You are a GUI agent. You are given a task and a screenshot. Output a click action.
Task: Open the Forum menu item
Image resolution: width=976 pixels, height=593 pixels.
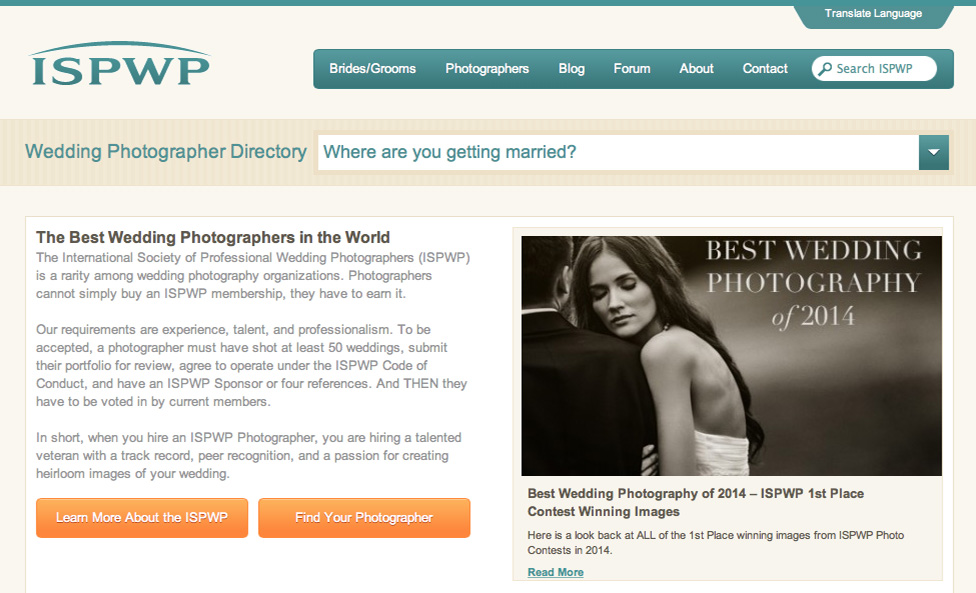pyautogui.click(x=632, y=68)
